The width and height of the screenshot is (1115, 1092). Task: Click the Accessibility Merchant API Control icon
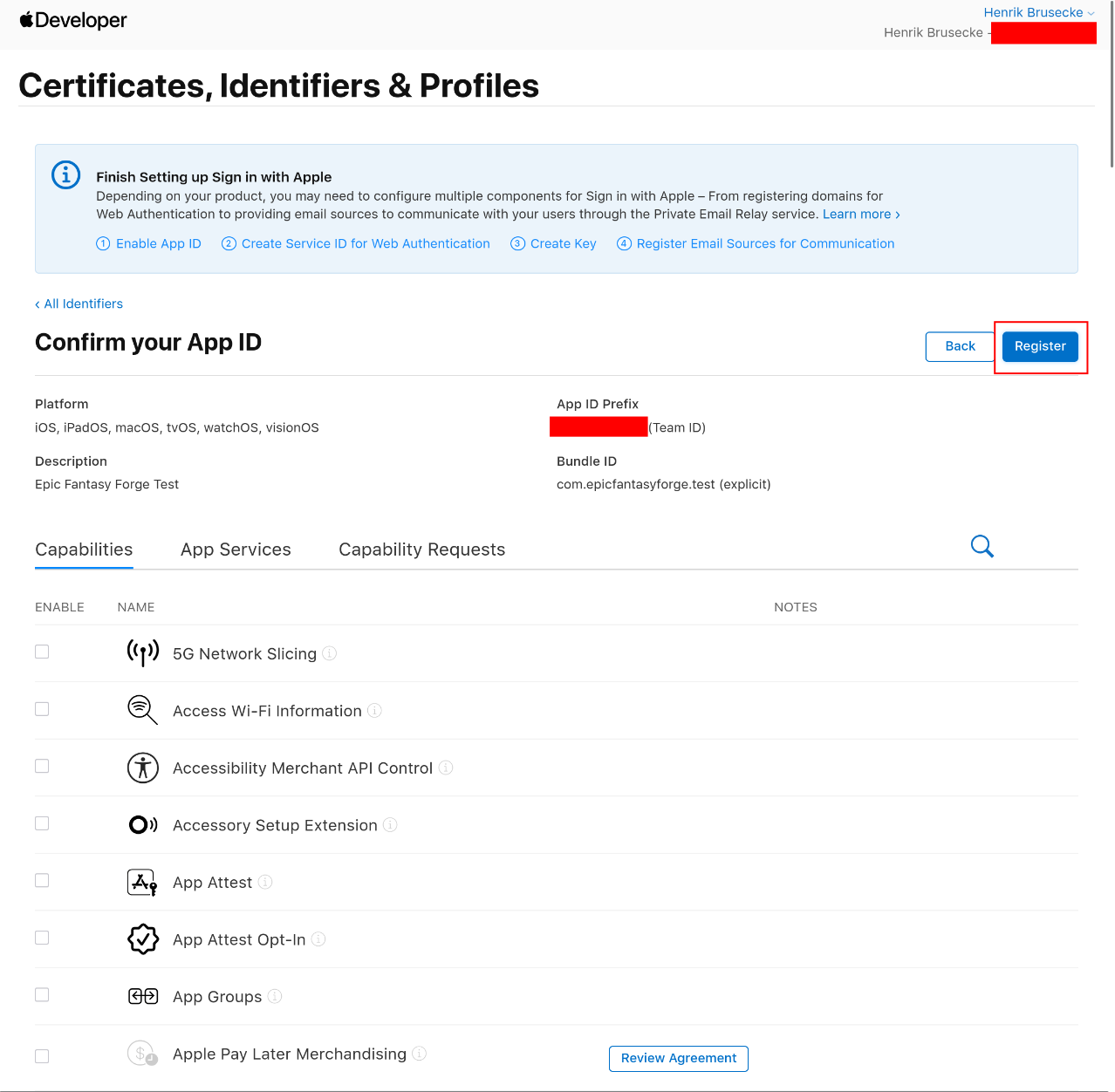tap(142, 768)
